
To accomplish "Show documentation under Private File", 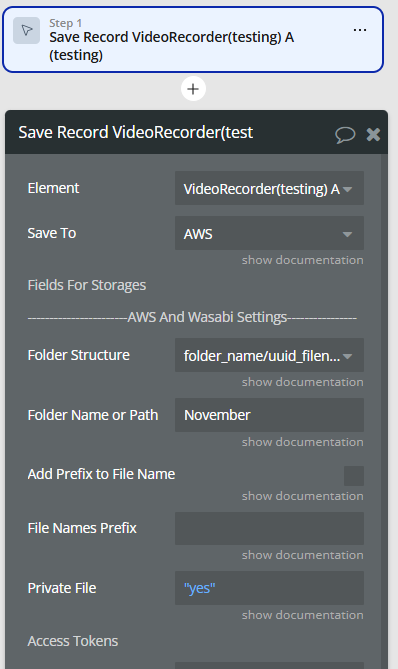I will (302, 615).
